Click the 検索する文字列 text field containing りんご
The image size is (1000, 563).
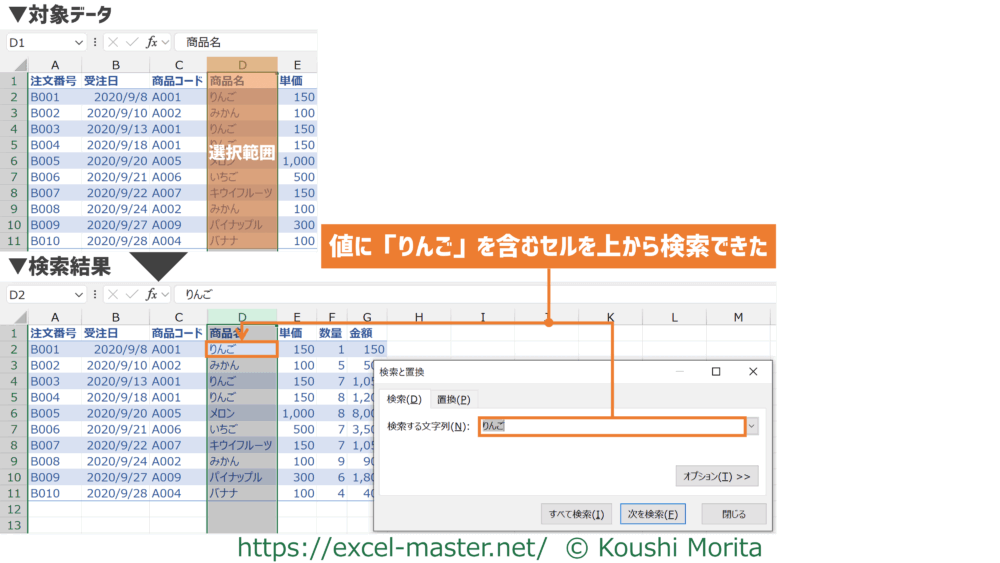[x=611, y=426]
